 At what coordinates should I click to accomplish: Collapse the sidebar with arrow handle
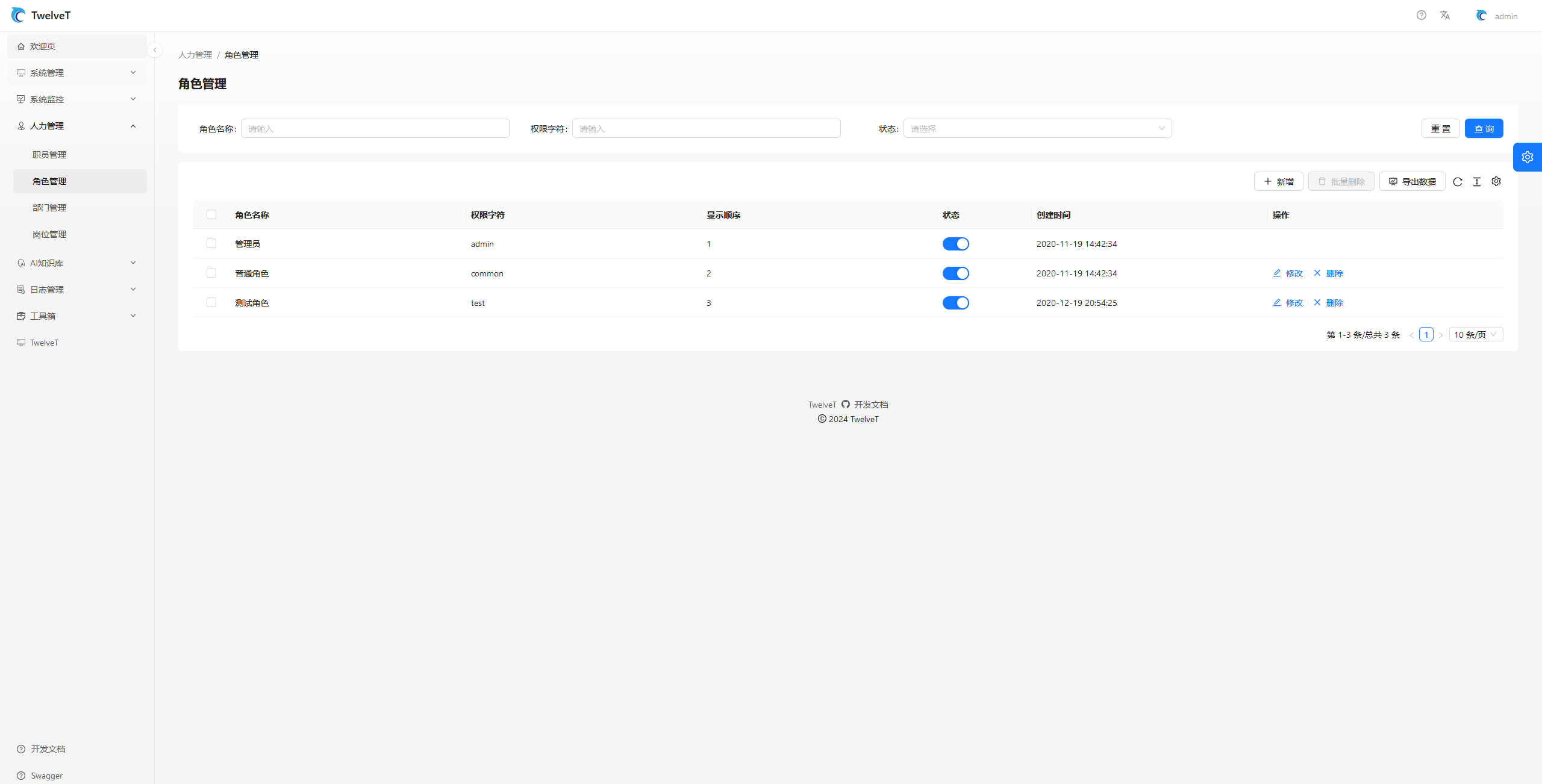click(155, 51)
